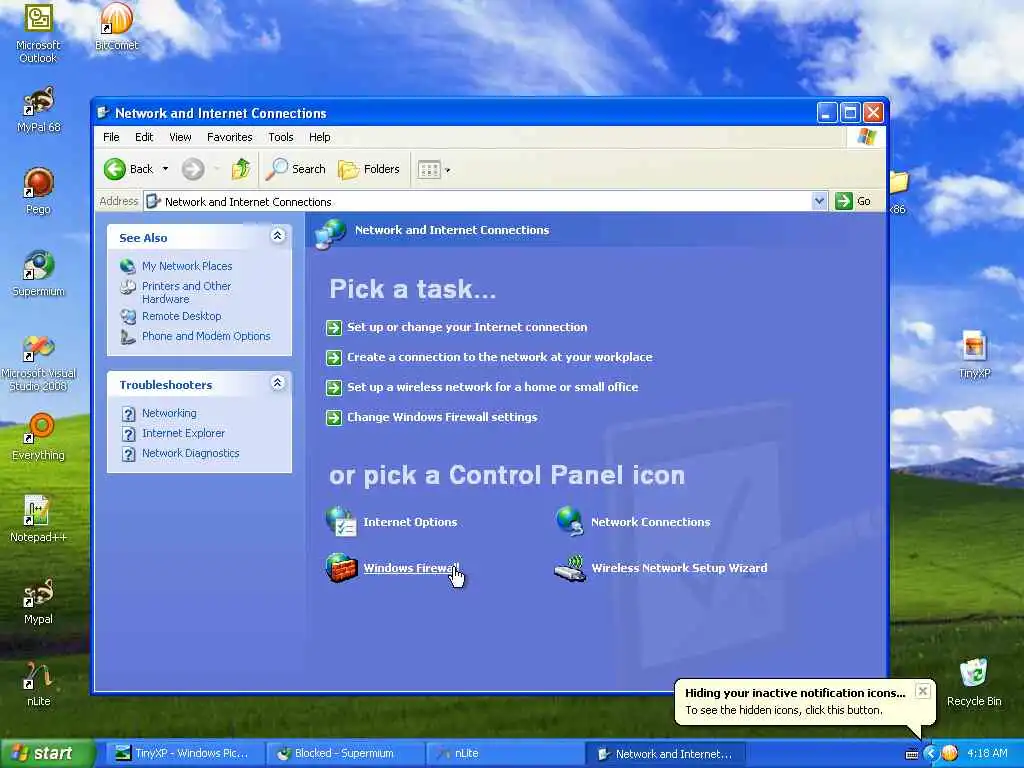Open Remote Desktop link
Viewport: 1024px width, 768px height.
click(x=182, y=316)
